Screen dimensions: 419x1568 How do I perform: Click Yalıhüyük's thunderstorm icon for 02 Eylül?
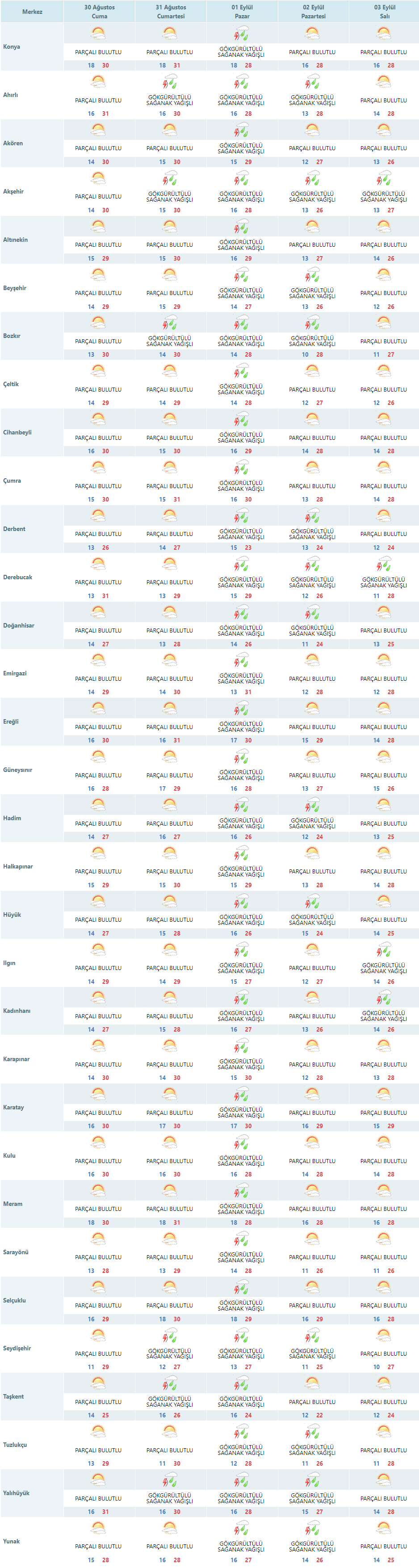click(312, 1480)
